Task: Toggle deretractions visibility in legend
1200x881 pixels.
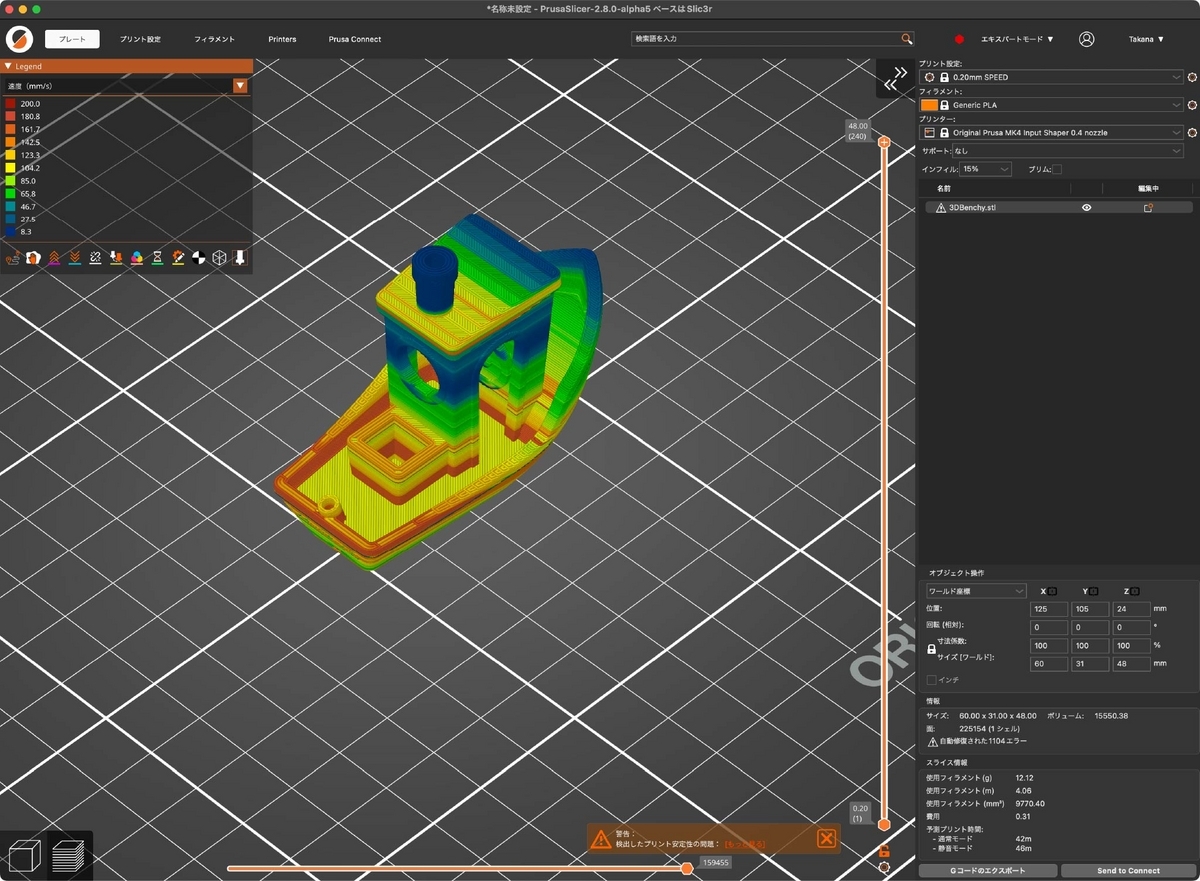Action: [75, 258]
